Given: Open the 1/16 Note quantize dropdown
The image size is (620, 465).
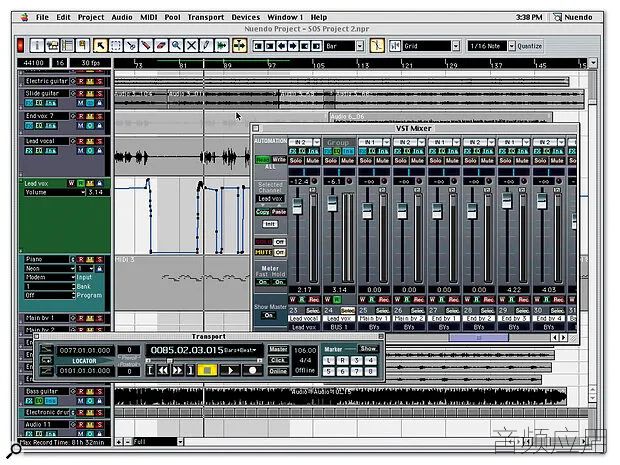Looking at the screenshot, I should 512,46.
